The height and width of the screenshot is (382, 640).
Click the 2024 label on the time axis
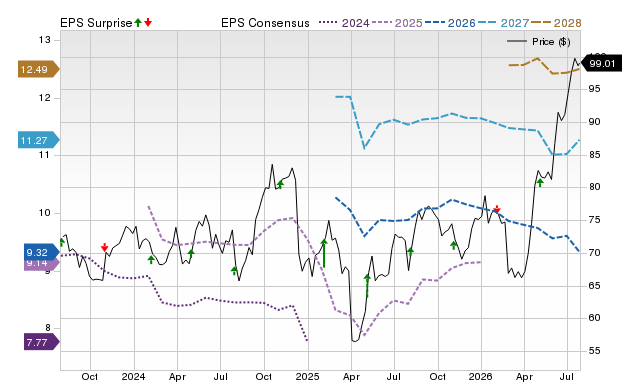pyautogui.click(x=133, y=376)
